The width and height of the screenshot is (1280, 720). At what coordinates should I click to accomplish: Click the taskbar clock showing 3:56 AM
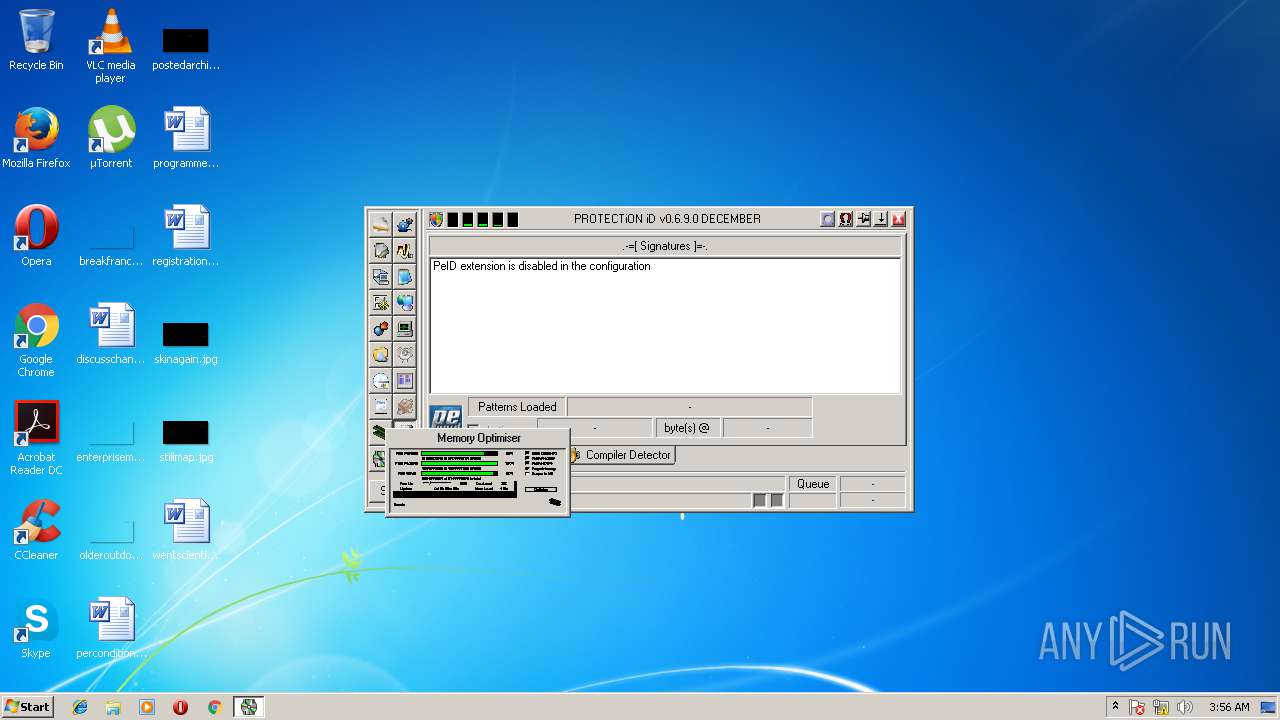[1229, 707]
